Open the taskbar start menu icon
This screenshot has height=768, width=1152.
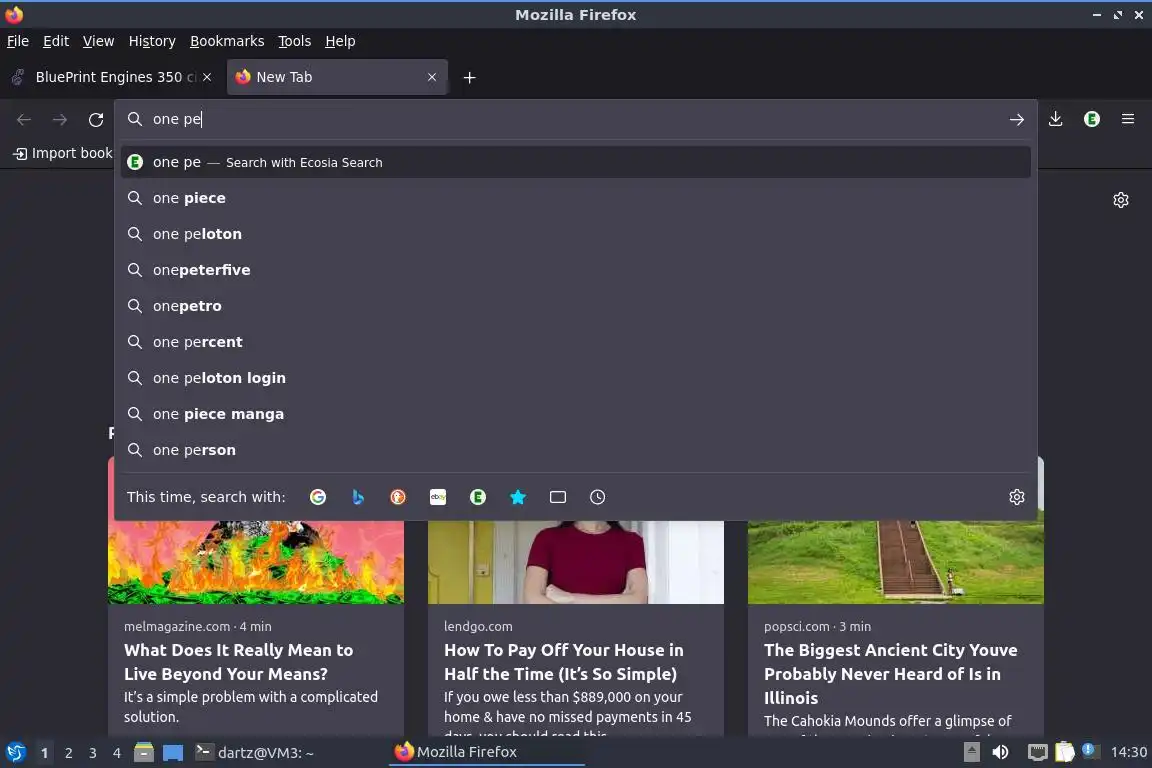click(16, 753)
